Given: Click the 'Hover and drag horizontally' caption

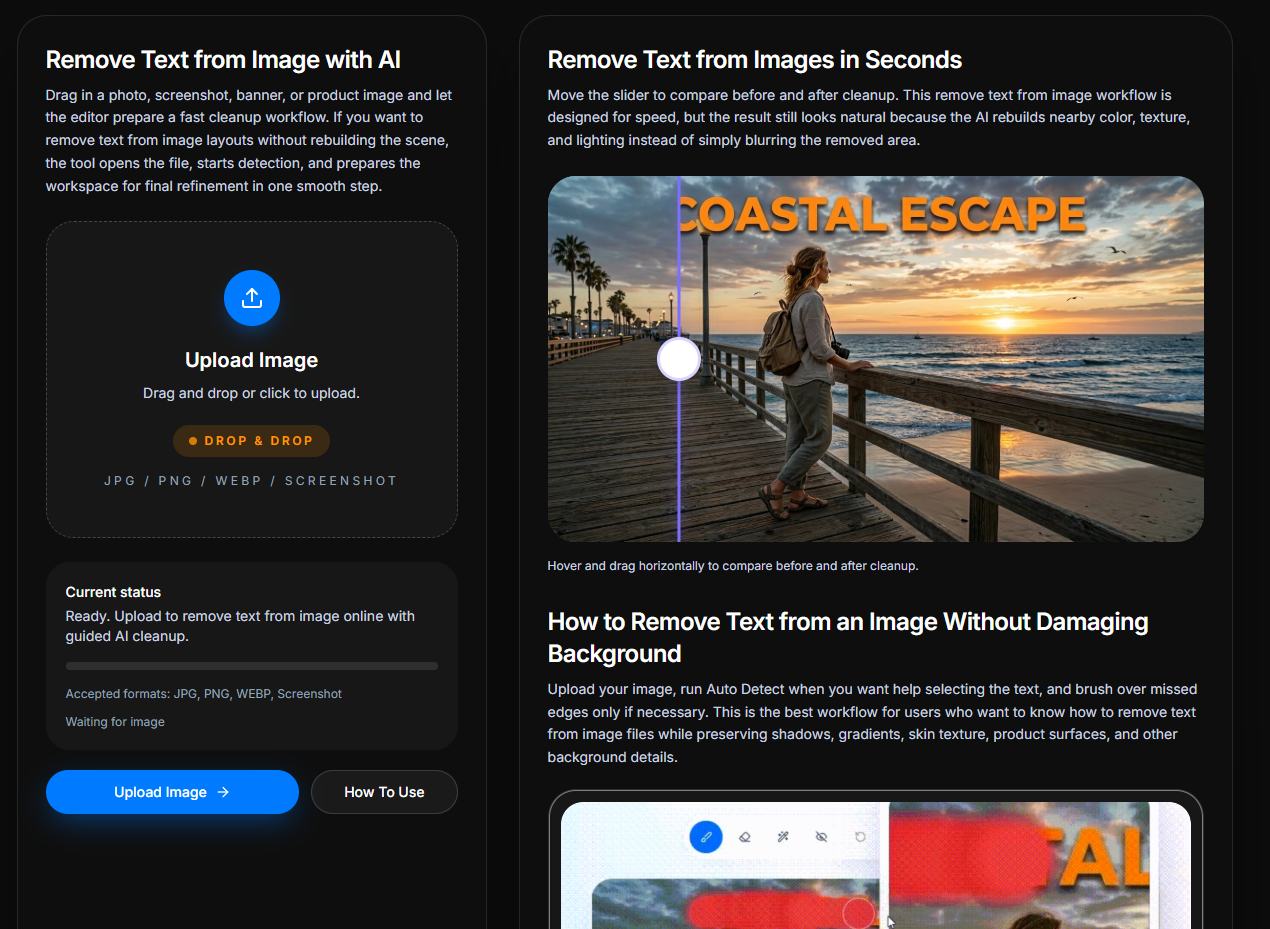Looking at the screenshot, I should point(733,566).
